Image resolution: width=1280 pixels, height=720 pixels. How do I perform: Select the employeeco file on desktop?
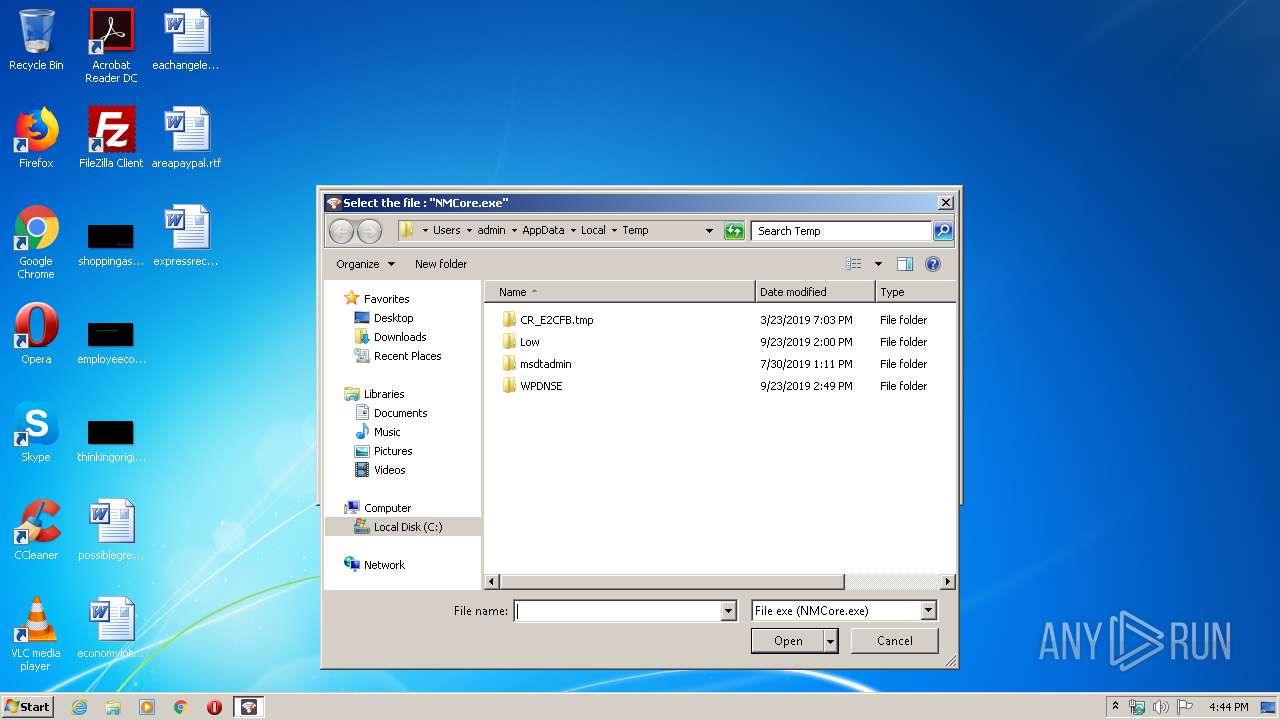(111, 343)
